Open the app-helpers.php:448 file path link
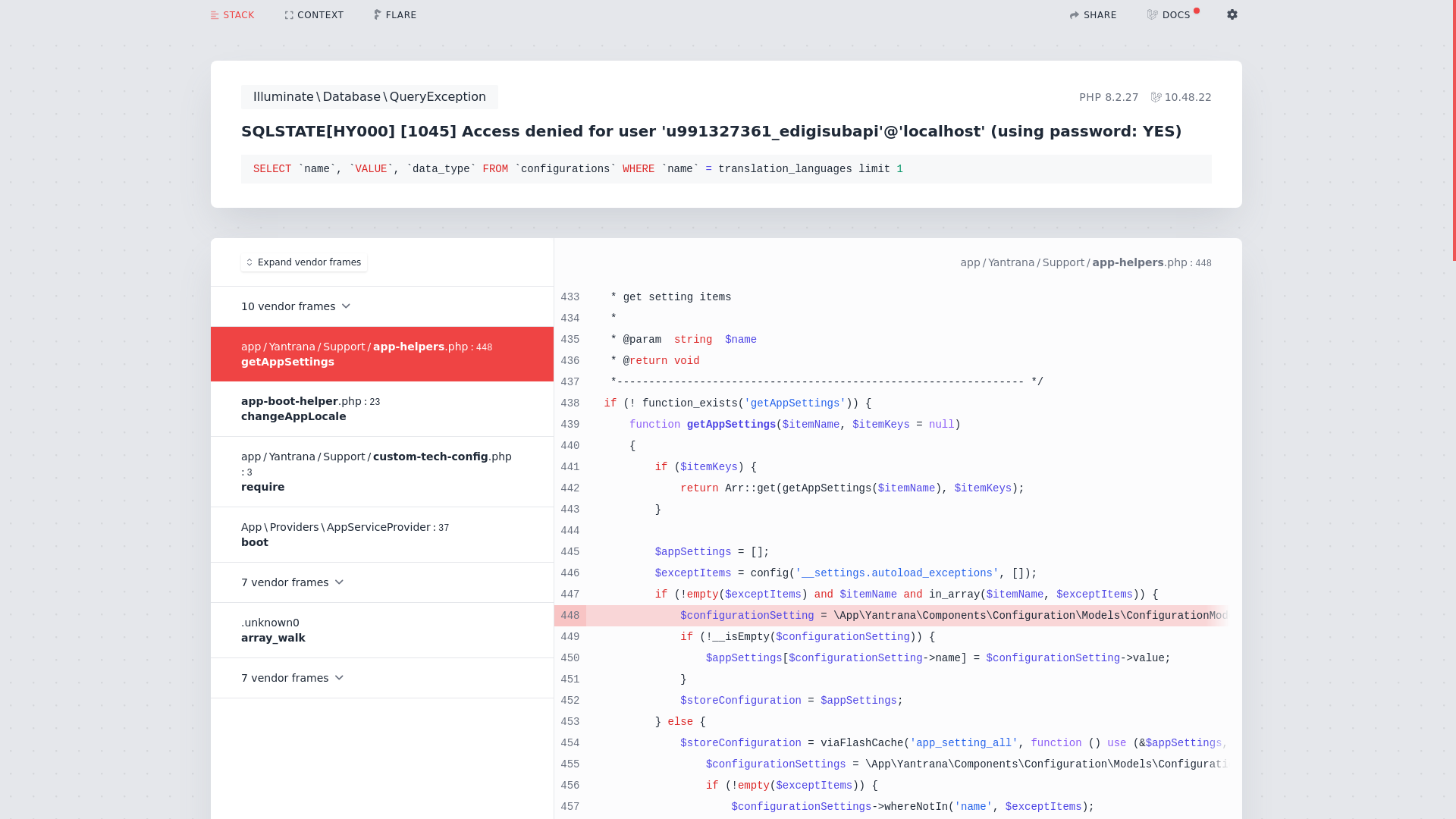The height and width of the screenshot is (819, 1456). click(1086, 262)
